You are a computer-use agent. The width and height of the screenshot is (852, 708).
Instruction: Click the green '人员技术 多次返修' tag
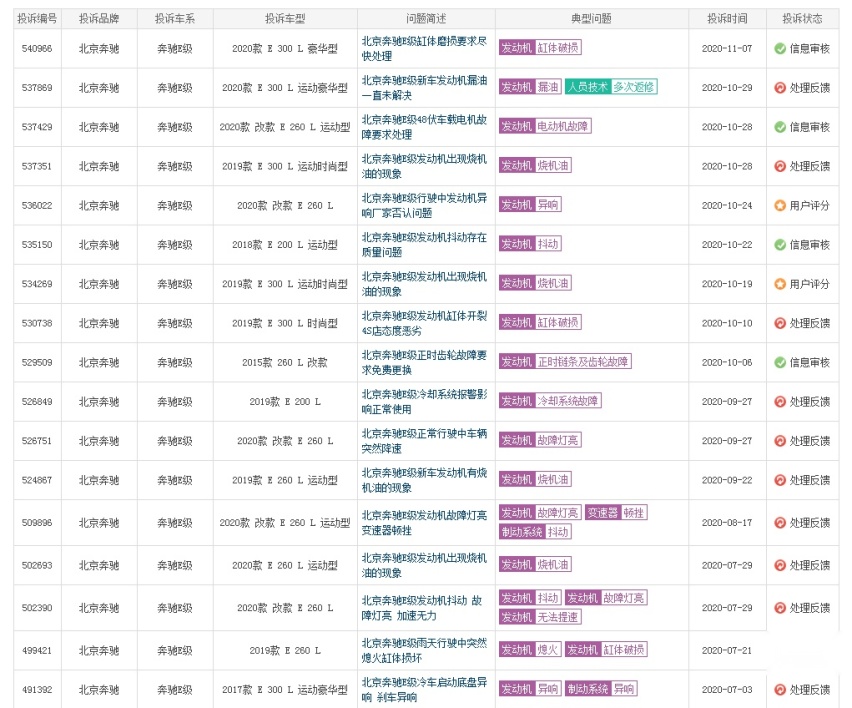pos(611,86)
